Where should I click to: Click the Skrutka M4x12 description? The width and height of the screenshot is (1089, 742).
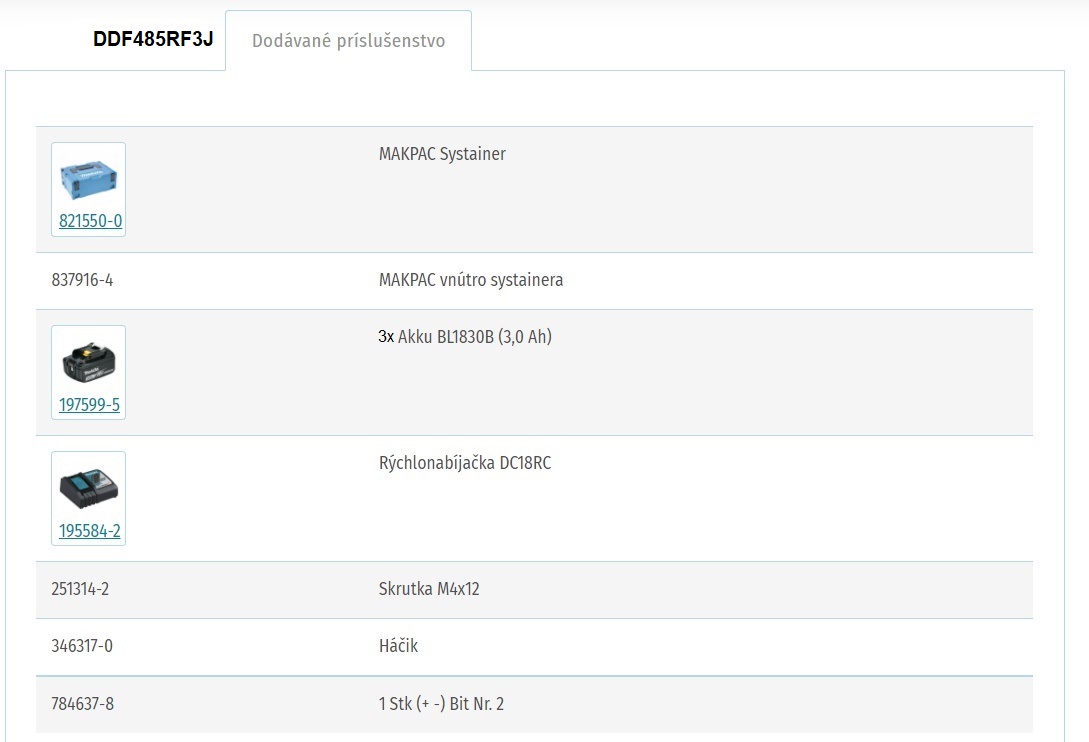429,589
